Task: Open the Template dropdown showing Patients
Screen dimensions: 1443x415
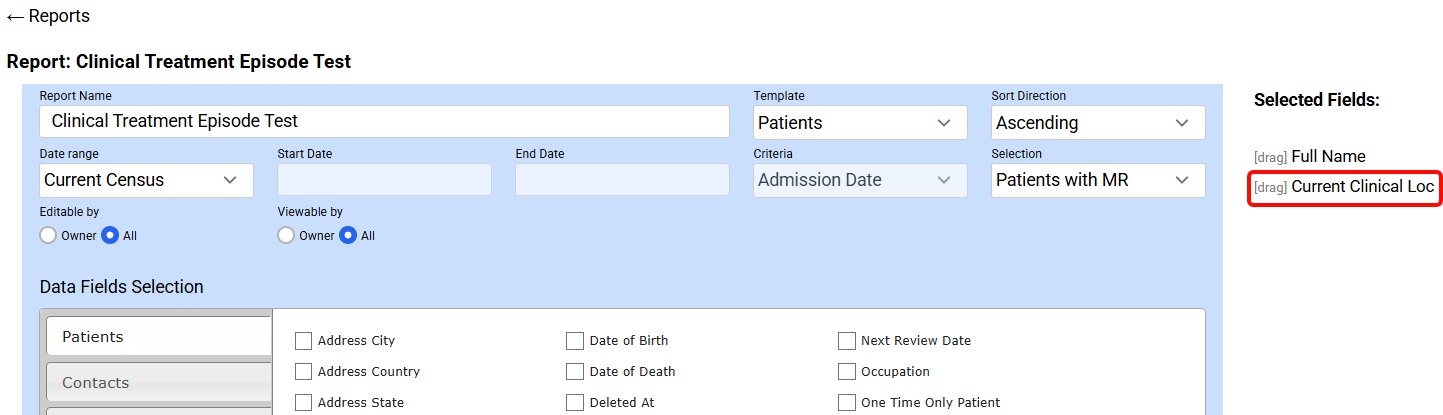Action: 860,123
